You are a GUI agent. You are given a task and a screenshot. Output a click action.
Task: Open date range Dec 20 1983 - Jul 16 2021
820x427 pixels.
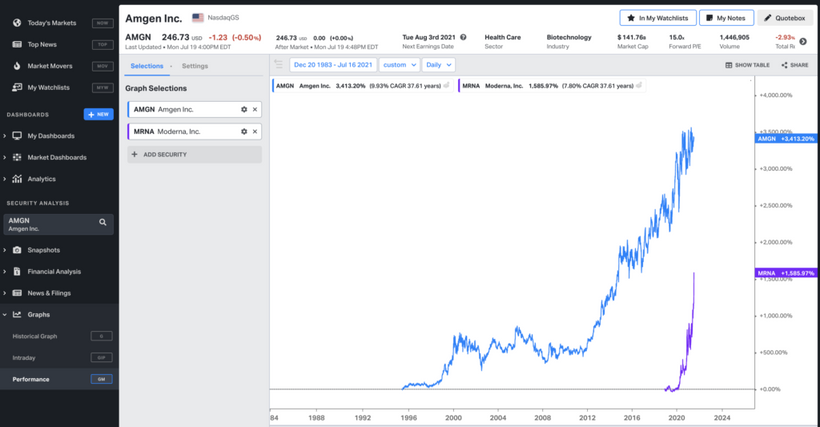pyautogui.click(x=333, y=65)
